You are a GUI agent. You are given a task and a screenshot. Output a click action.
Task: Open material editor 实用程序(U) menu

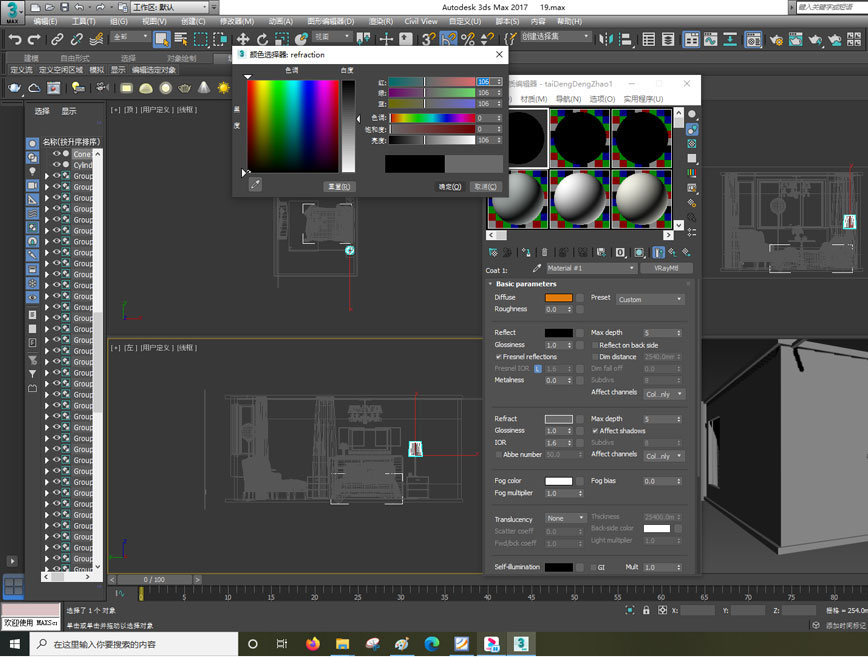coord(643,99)
